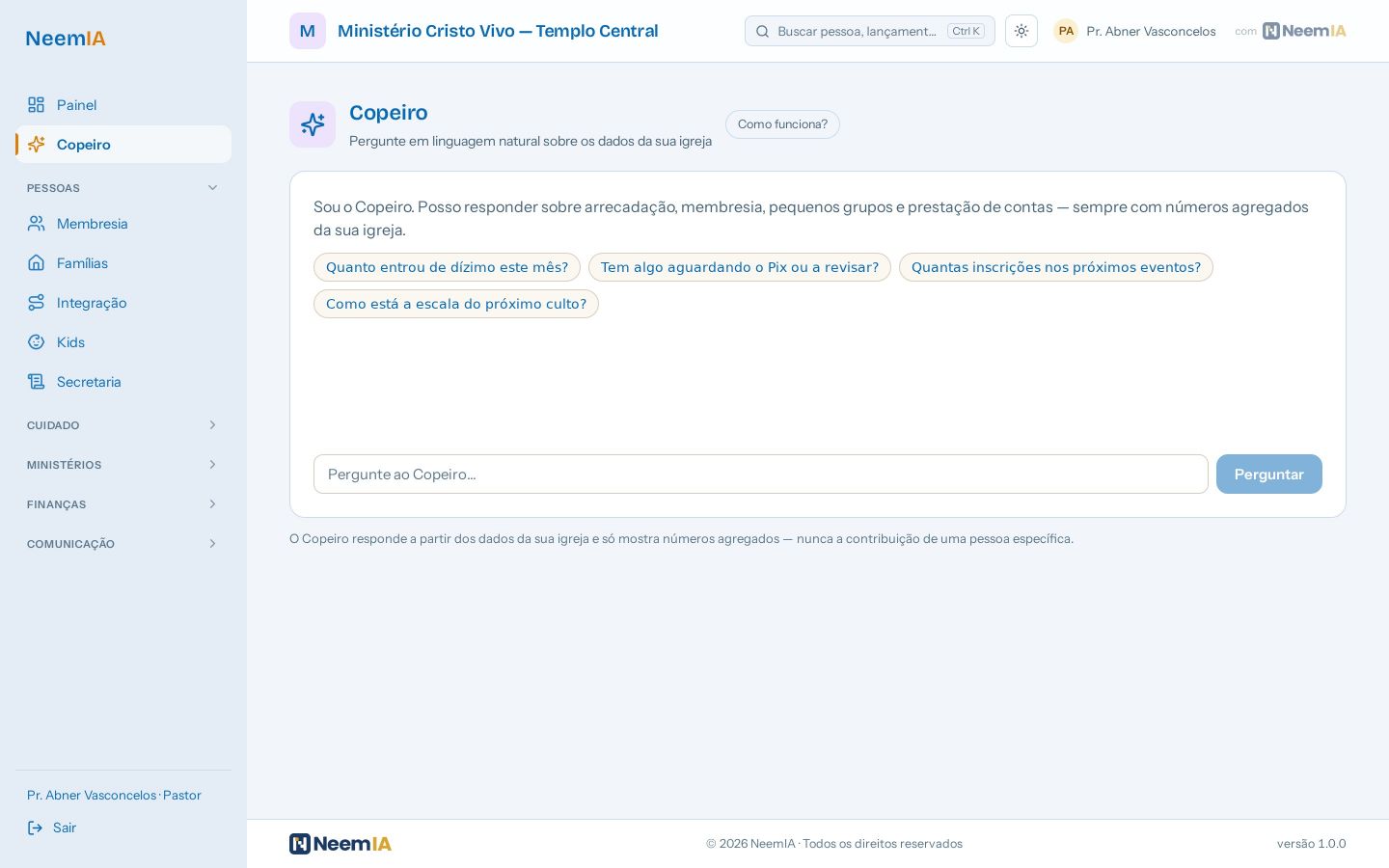Focus the 'Pergunte ao Copeiro' input field
This screenshot has height=868, width=1389.
(761, 475)
